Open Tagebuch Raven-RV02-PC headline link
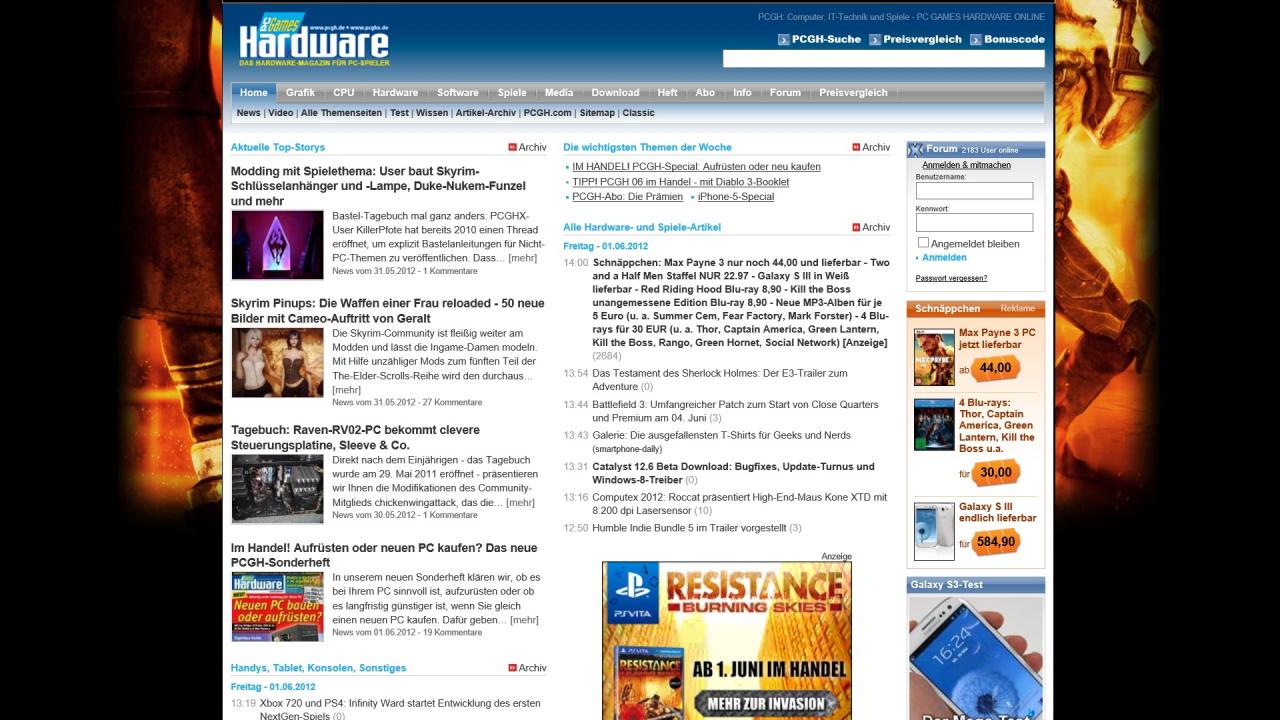 point(355,437)
